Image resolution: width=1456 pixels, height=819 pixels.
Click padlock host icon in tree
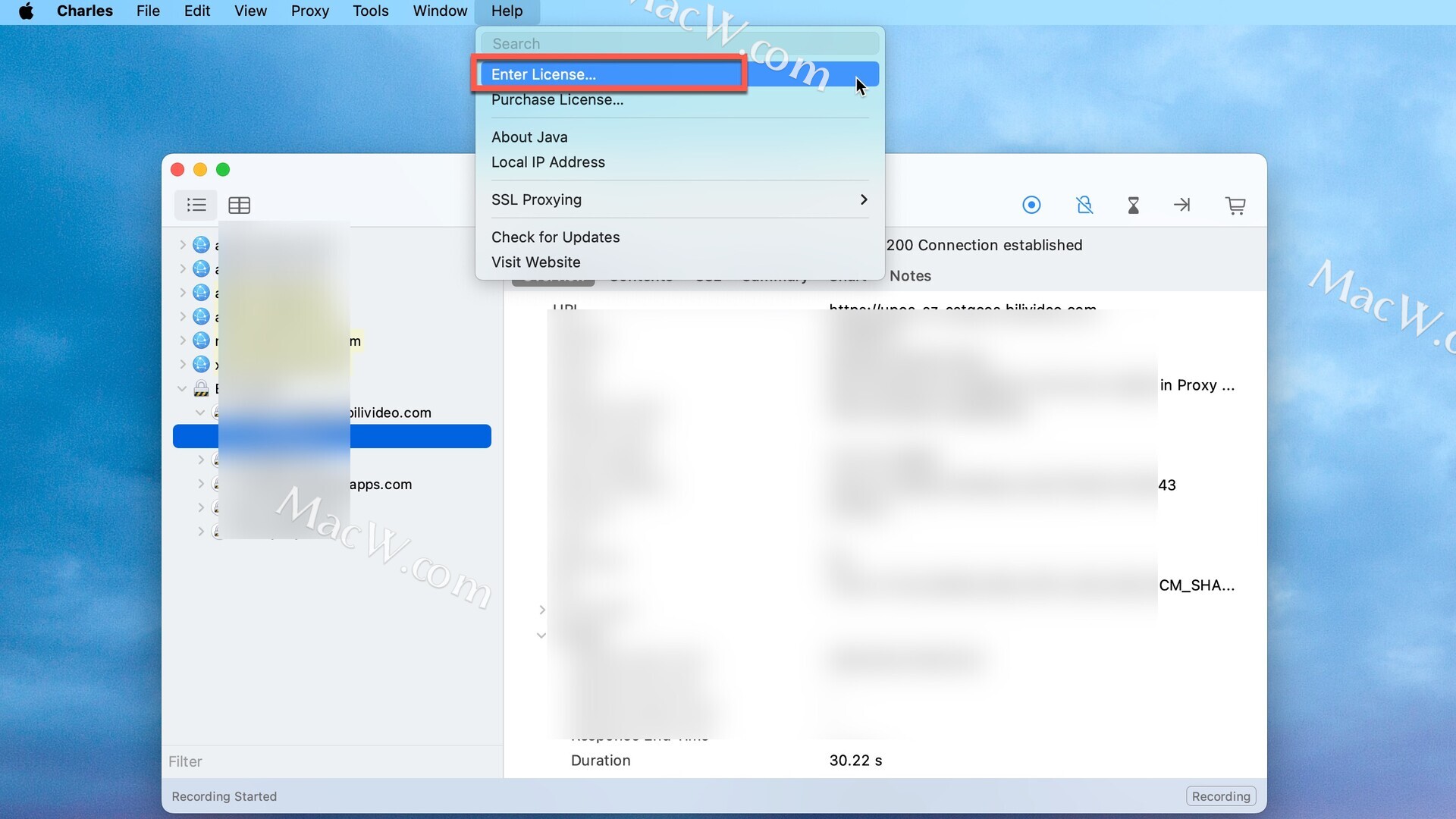(201, 389)
